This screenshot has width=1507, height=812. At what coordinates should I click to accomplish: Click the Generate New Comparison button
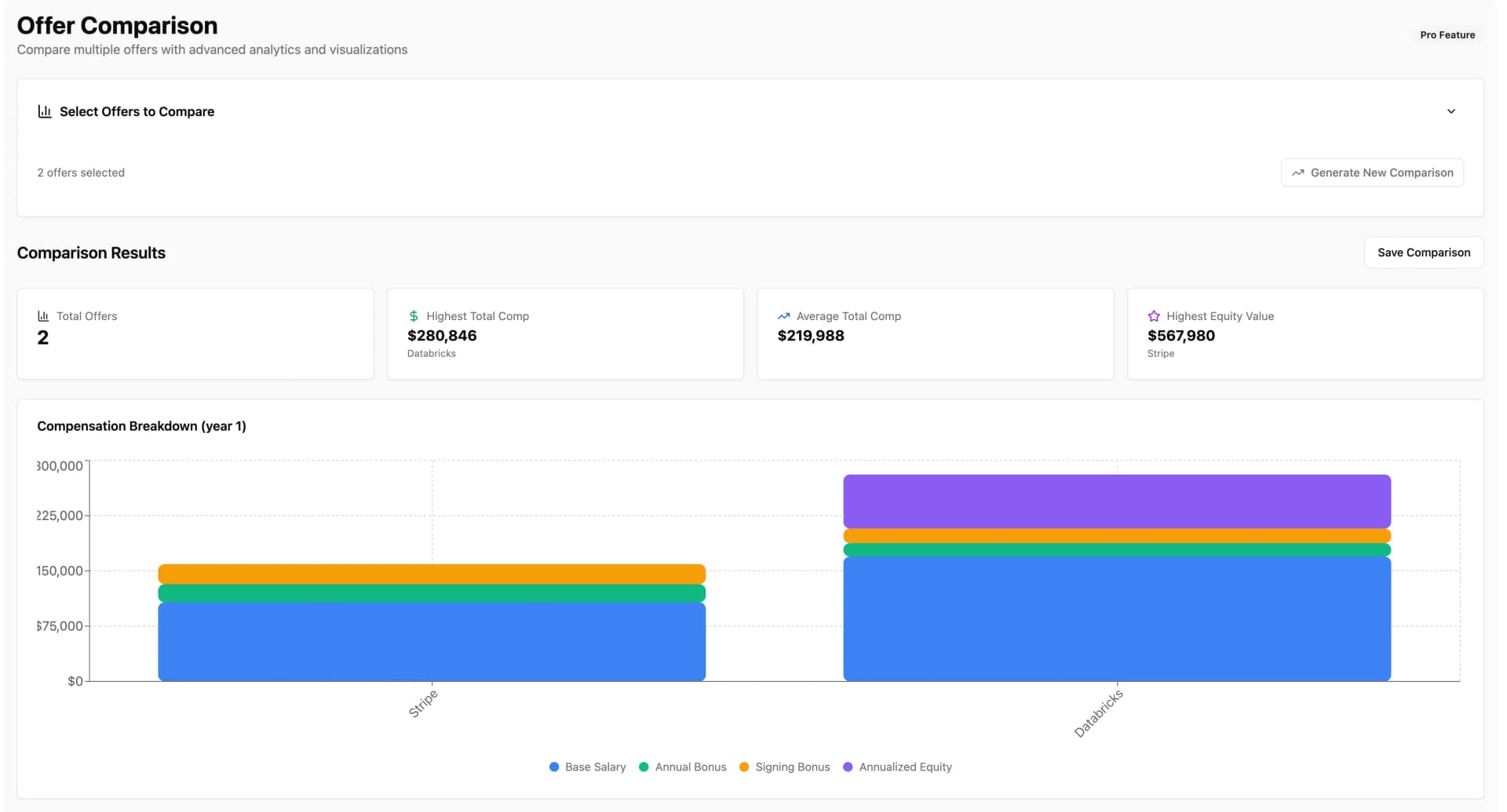[x=1371, y=172]
